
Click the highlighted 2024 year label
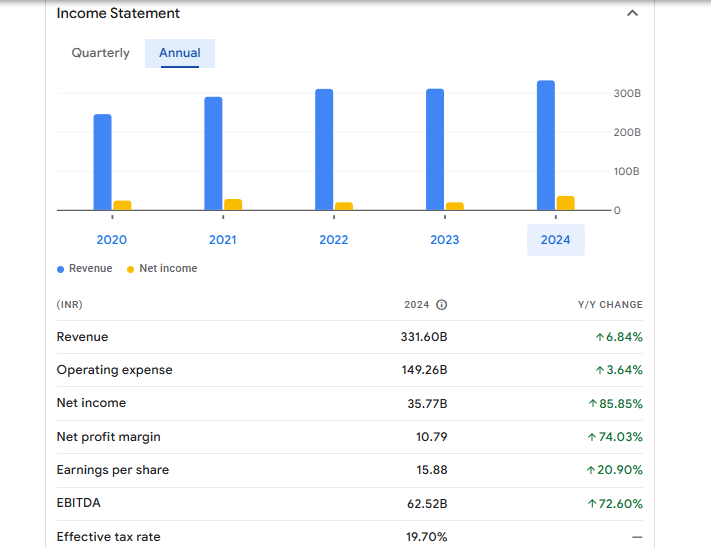(555, 240)
